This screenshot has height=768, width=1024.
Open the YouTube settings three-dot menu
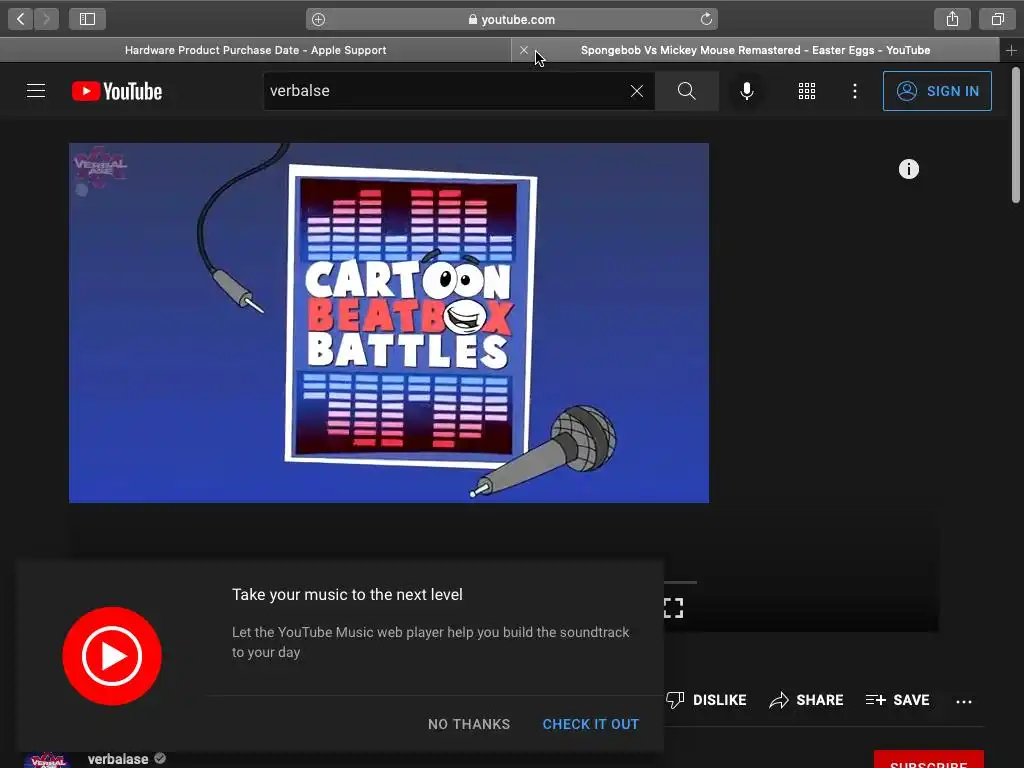click(855, 91)
